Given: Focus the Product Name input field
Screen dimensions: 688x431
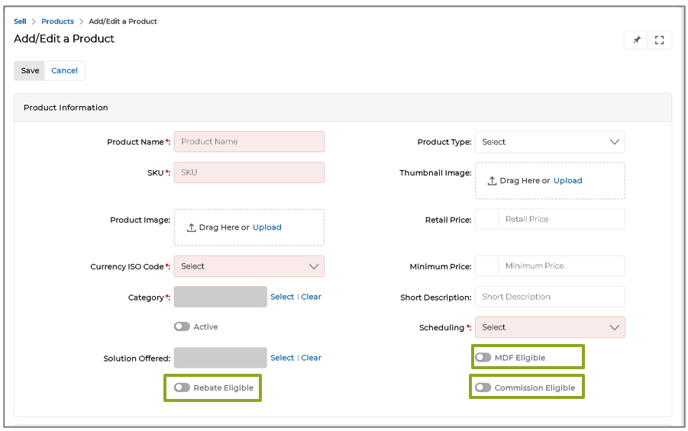Looking at the screenshot, I should (249, 142).
